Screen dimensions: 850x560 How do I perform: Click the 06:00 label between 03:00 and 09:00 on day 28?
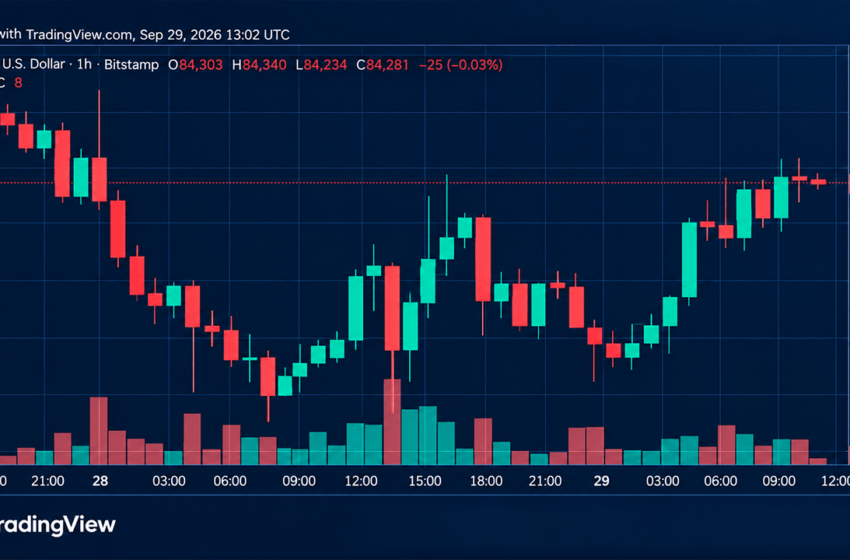pyautogui.click(x=230, y=481)
